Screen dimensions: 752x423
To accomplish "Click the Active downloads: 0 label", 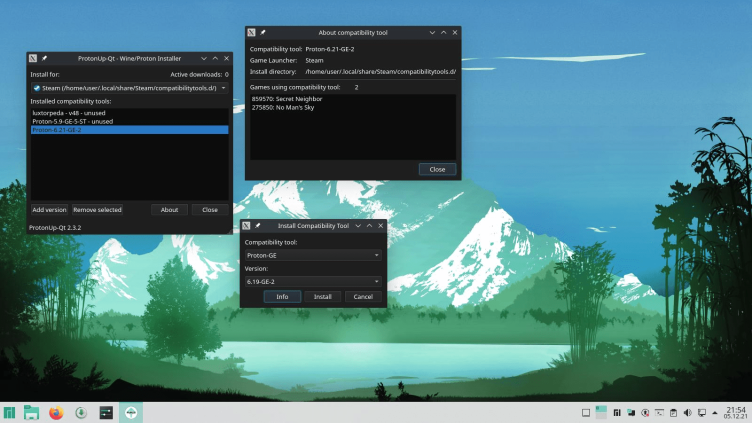I will 200,74.
